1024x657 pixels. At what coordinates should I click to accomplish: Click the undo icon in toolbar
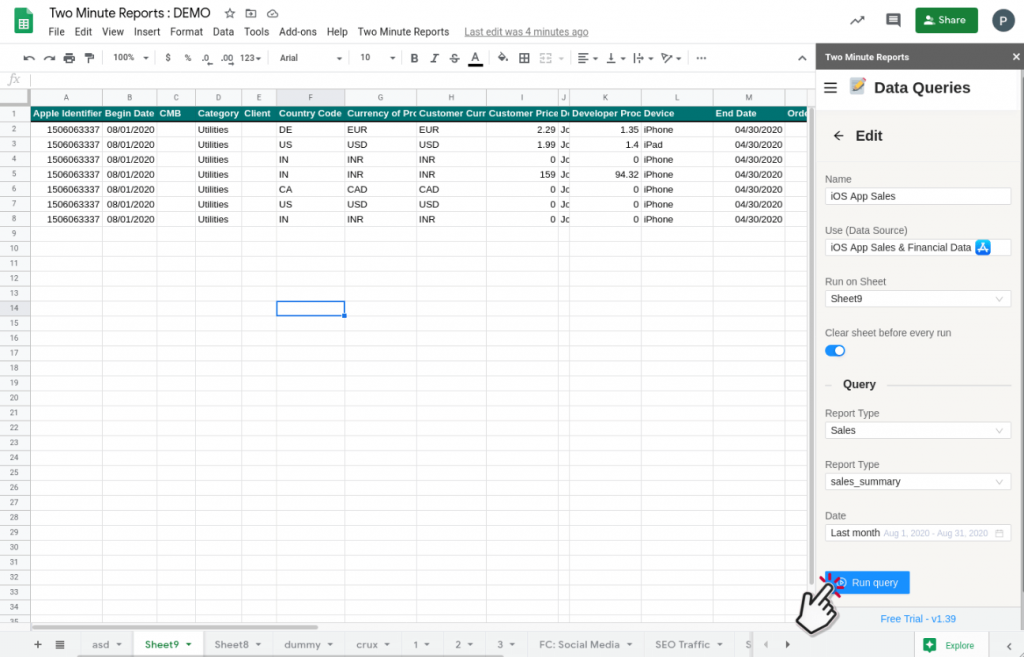pos(29,58)
